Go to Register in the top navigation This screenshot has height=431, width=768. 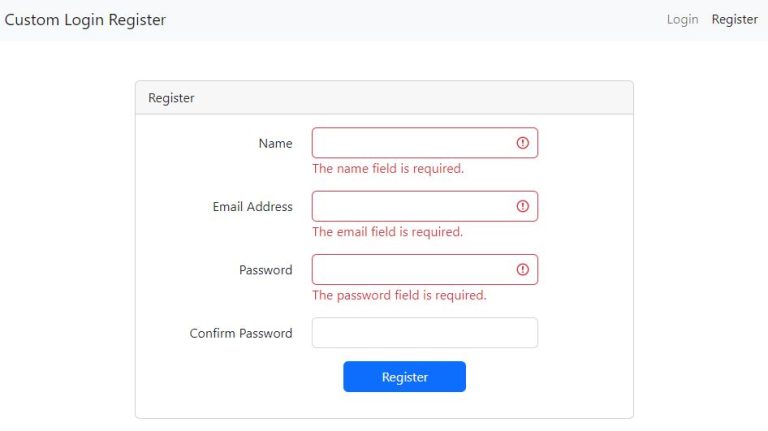point(735,20)
